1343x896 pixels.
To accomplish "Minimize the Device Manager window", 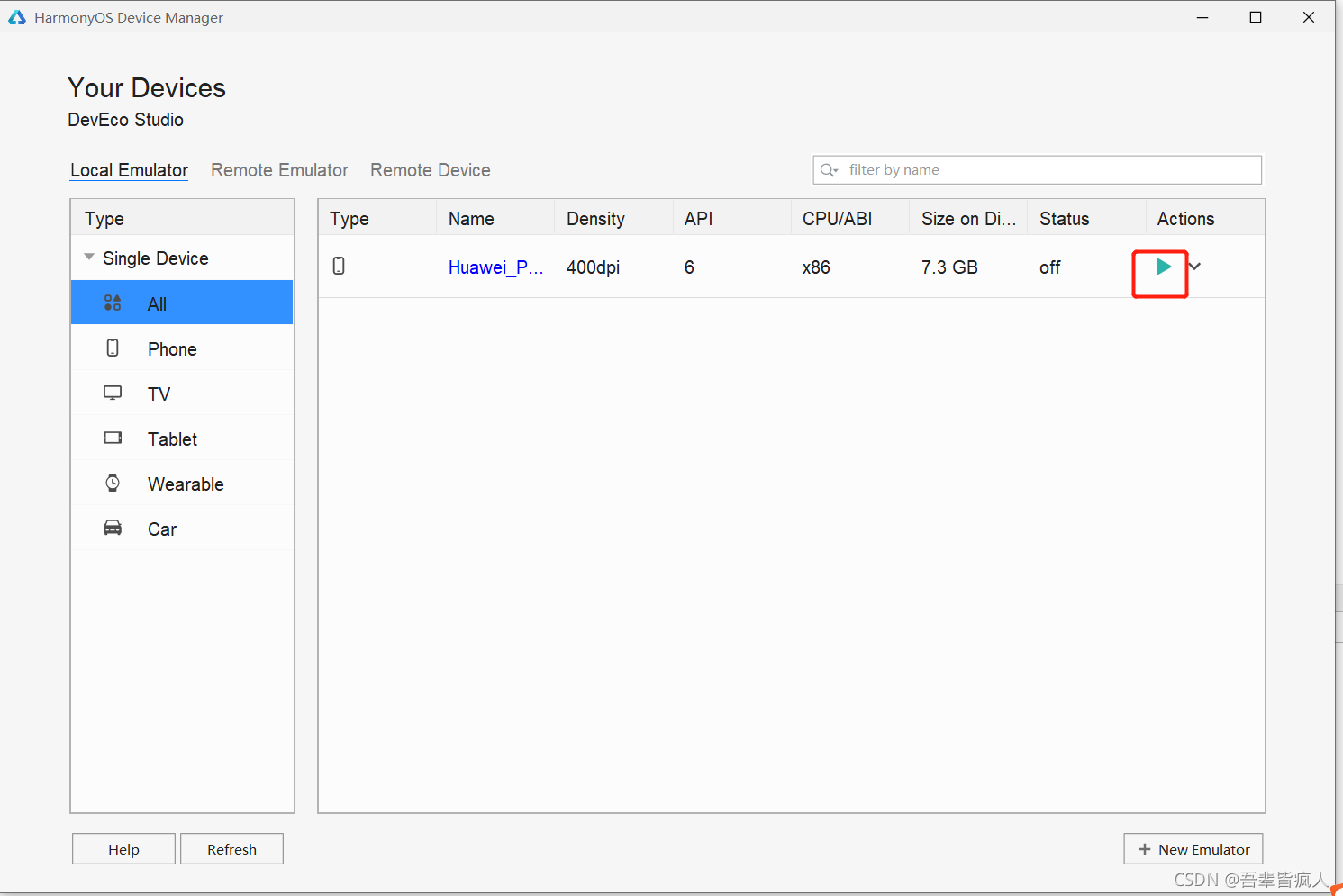I will coord(1202,17).
